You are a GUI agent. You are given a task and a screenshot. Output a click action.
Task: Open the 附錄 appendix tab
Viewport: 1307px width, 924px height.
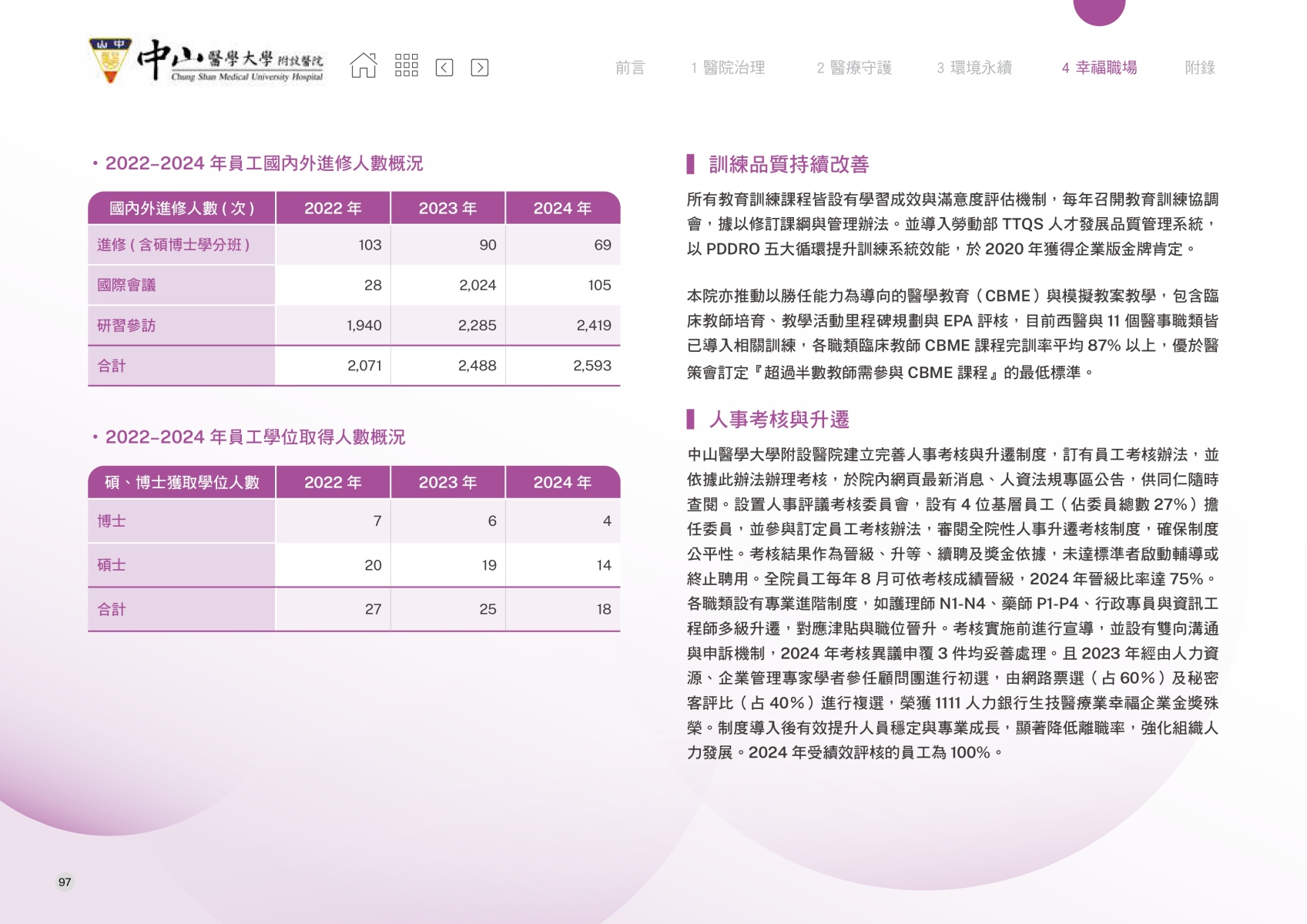point(1199,68)
